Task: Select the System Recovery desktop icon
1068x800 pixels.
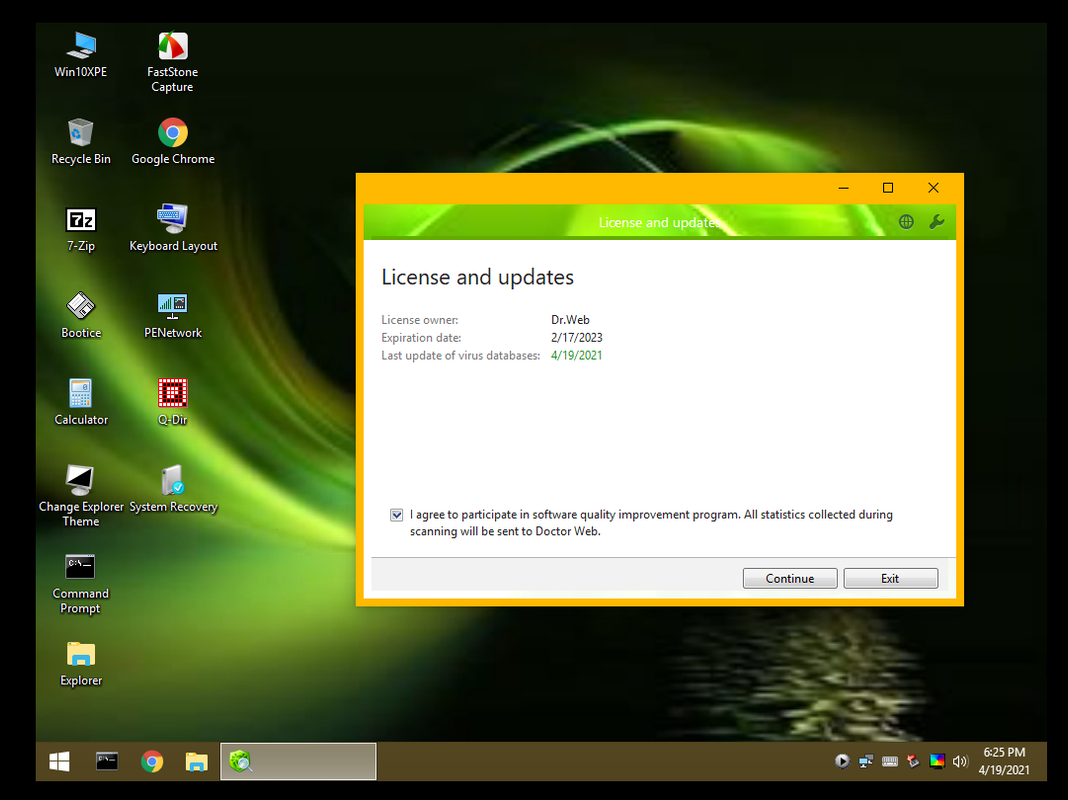Action: point(173,489)
